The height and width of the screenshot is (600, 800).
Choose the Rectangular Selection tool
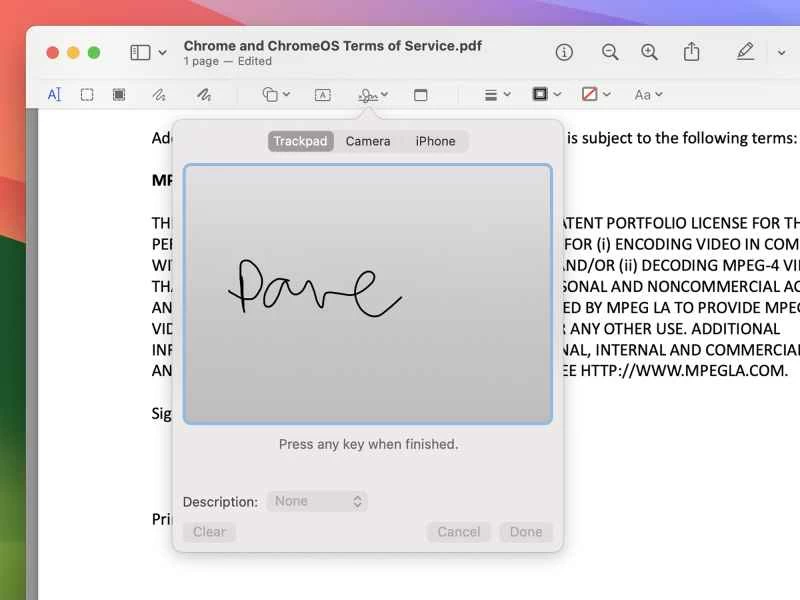(x=87, y=94)
